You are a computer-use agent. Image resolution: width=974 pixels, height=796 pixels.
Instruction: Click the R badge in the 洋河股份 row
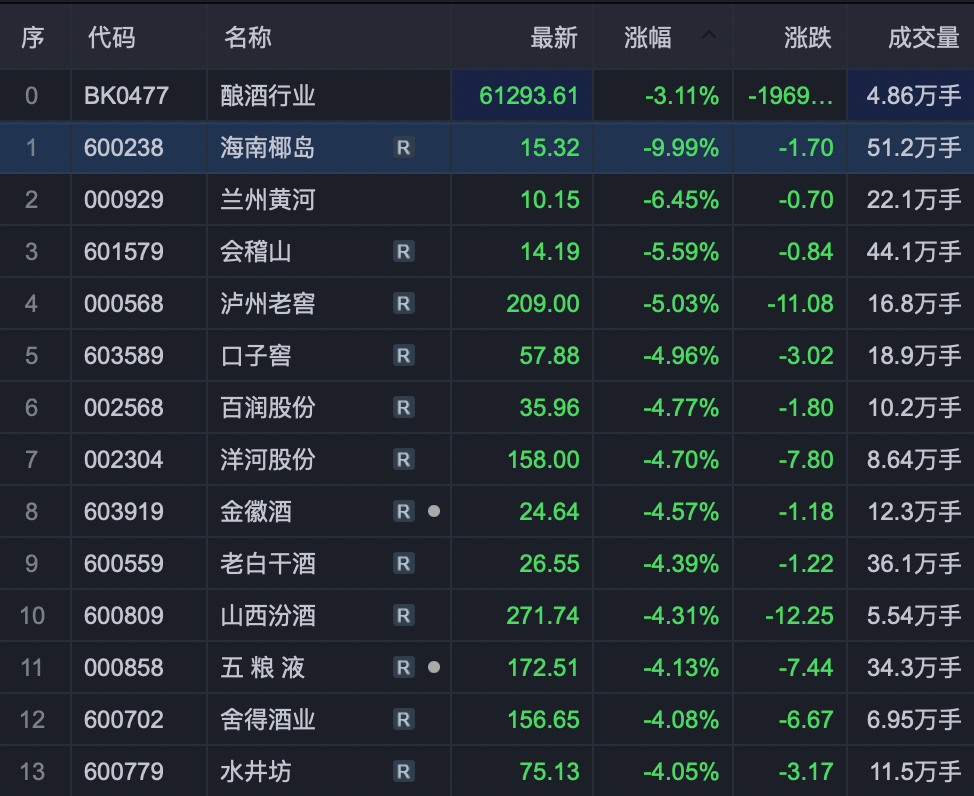403,460
